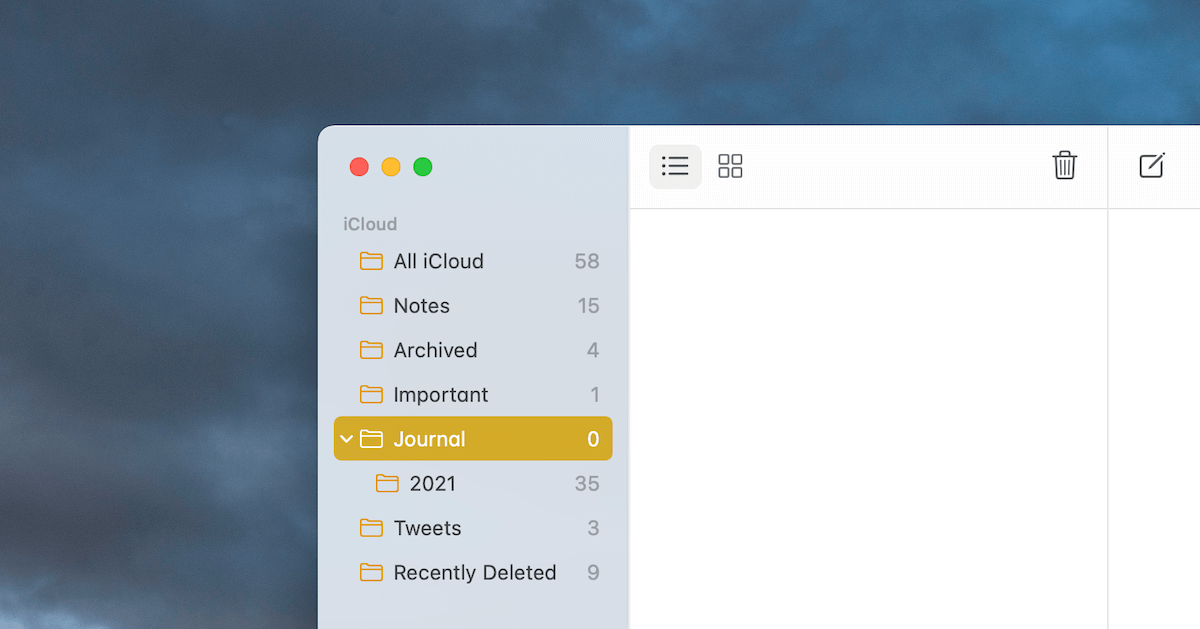
Task: Click the trash icon to delete
Action: tap(1064, 166)
